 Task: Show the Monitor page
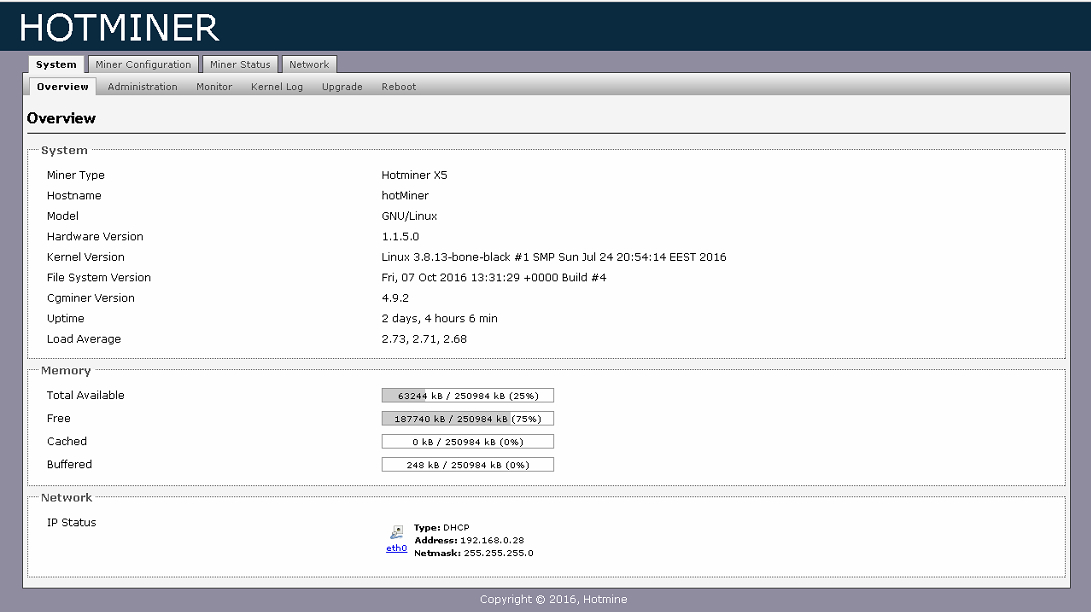coord(214,87)
